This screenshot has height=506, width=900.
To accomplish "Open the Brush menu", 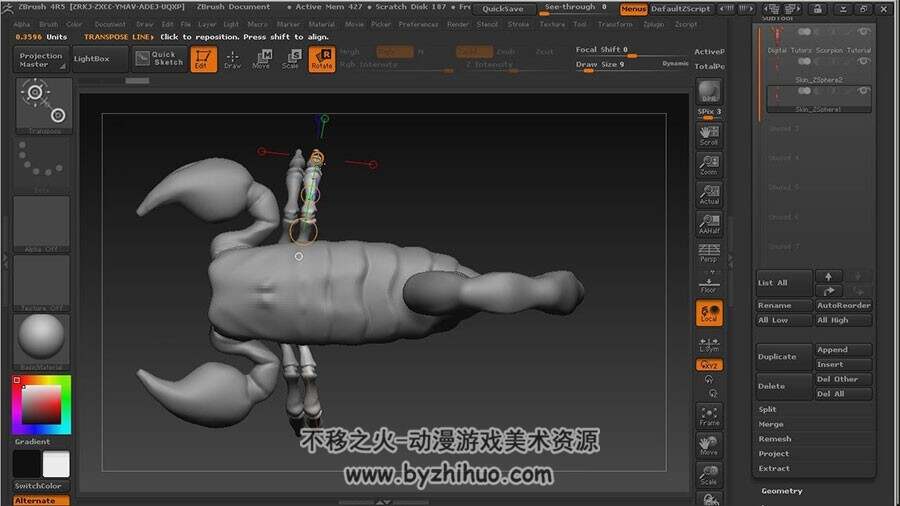I will point(48,24).
